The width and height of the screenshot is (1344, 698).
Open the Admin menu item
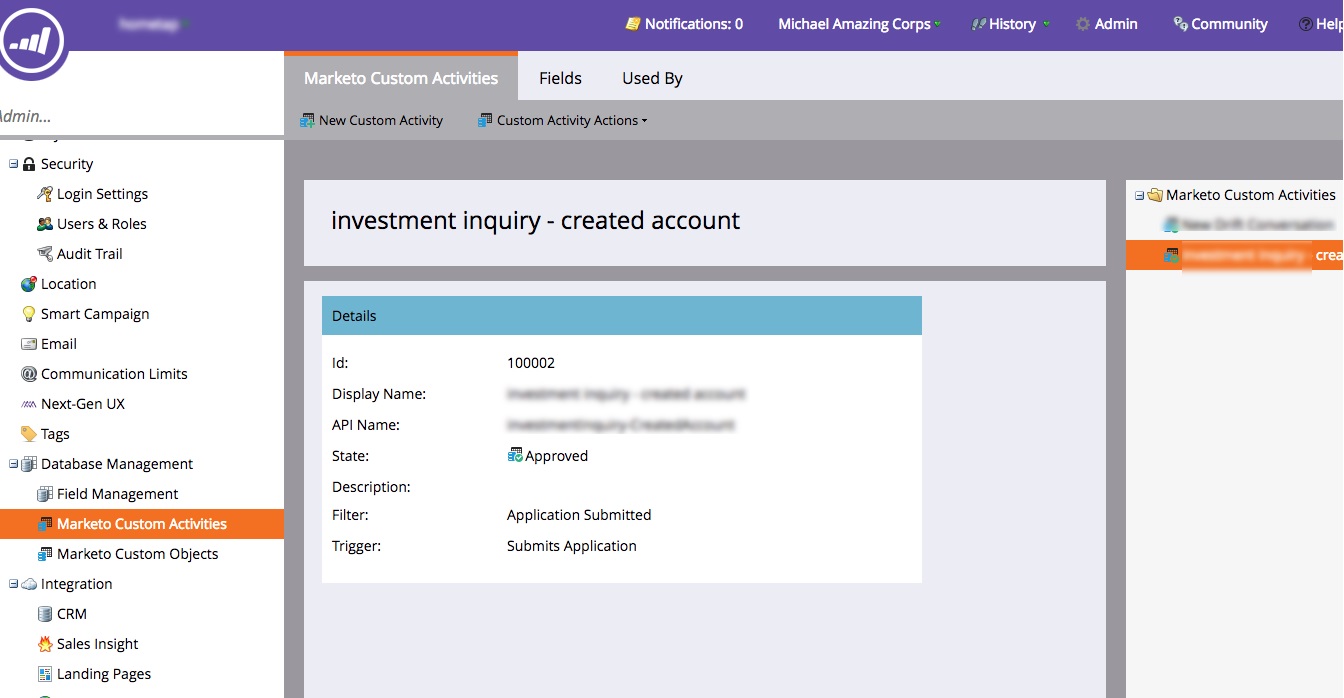tap(1107, 24)
